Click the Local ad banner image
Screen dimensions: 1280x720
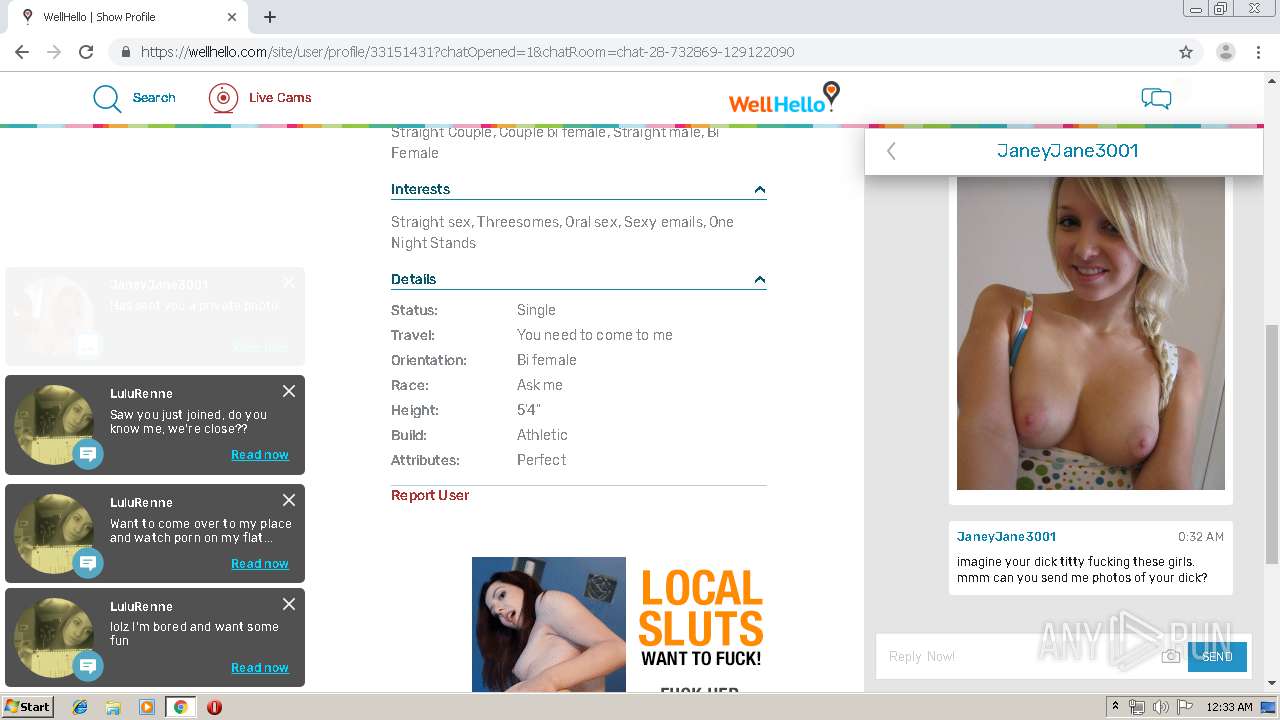coord(620,625)
